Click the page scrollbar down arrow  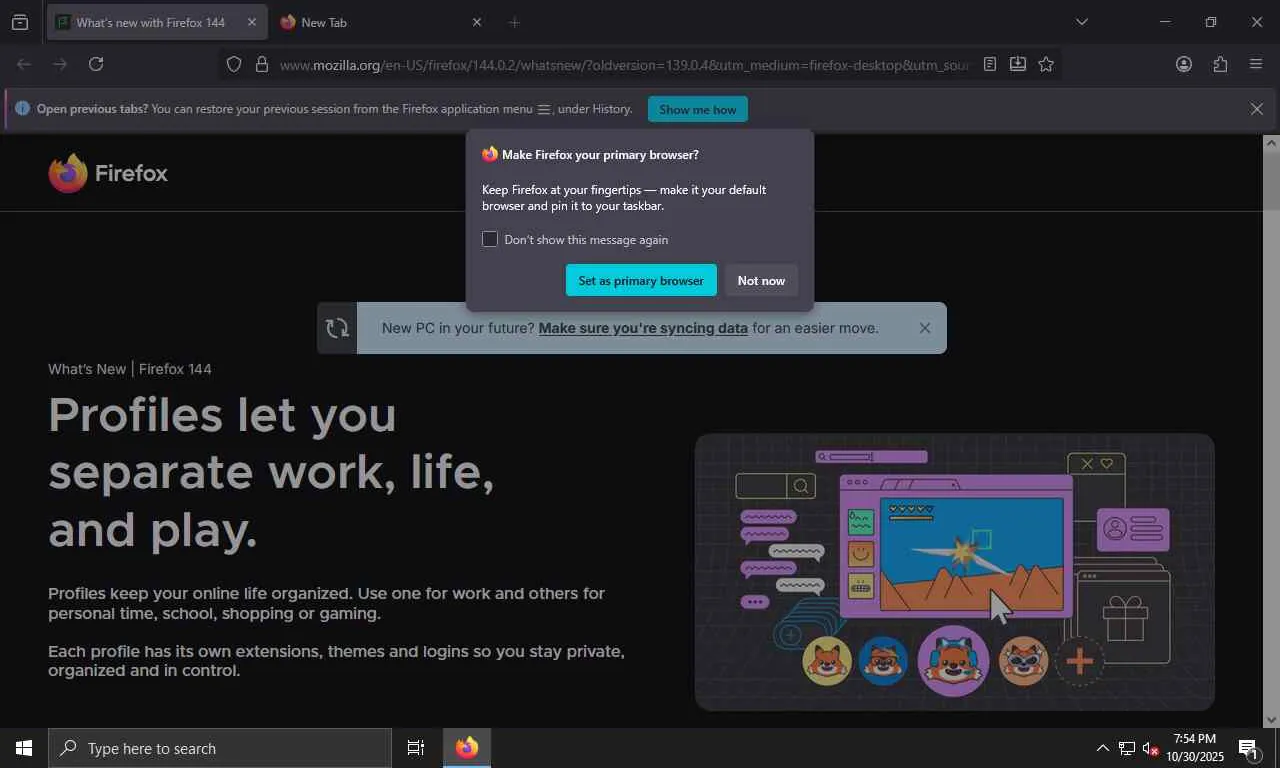1272,719
